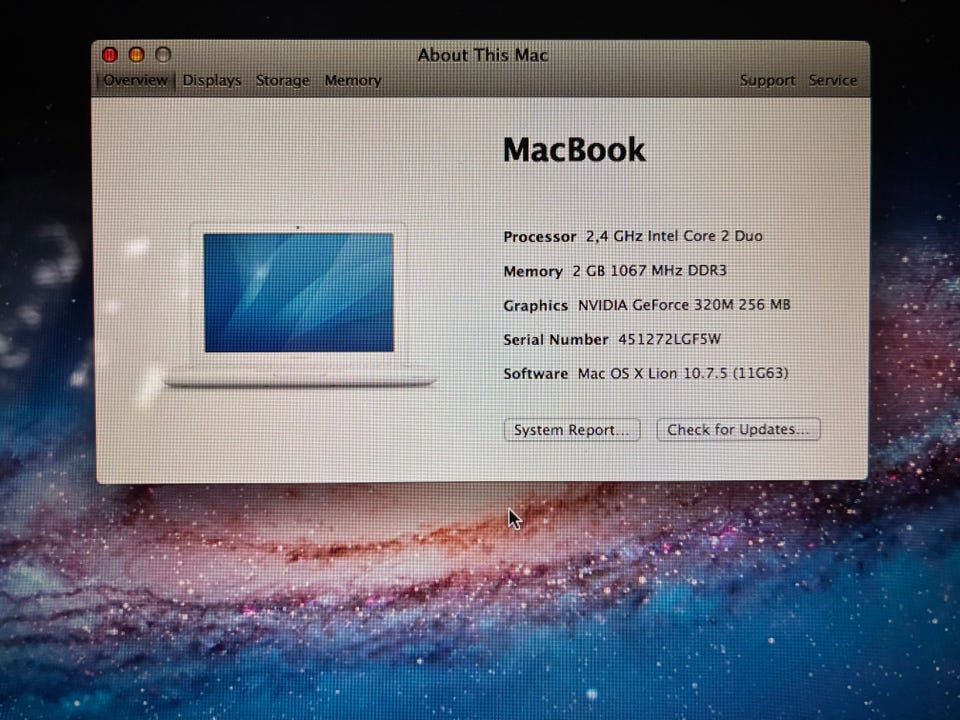
Task: Click the serial number 451272LGF5W
Action: point(669,339)
